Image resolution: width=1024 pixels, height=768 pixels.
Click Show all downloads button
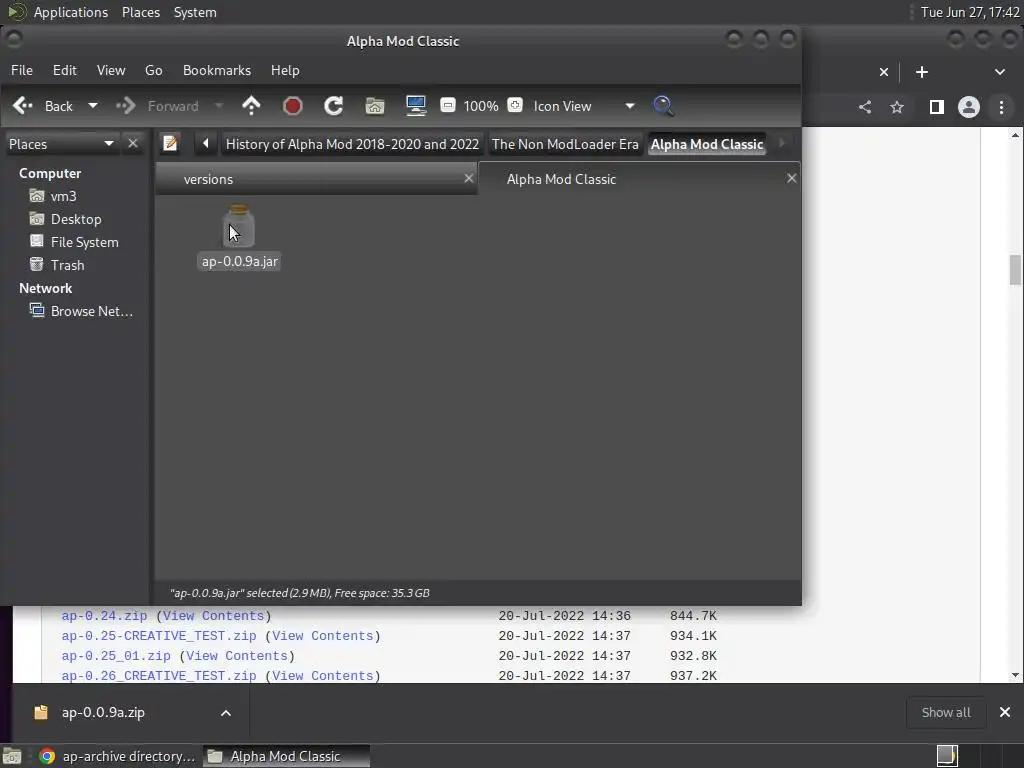point(946,712)
